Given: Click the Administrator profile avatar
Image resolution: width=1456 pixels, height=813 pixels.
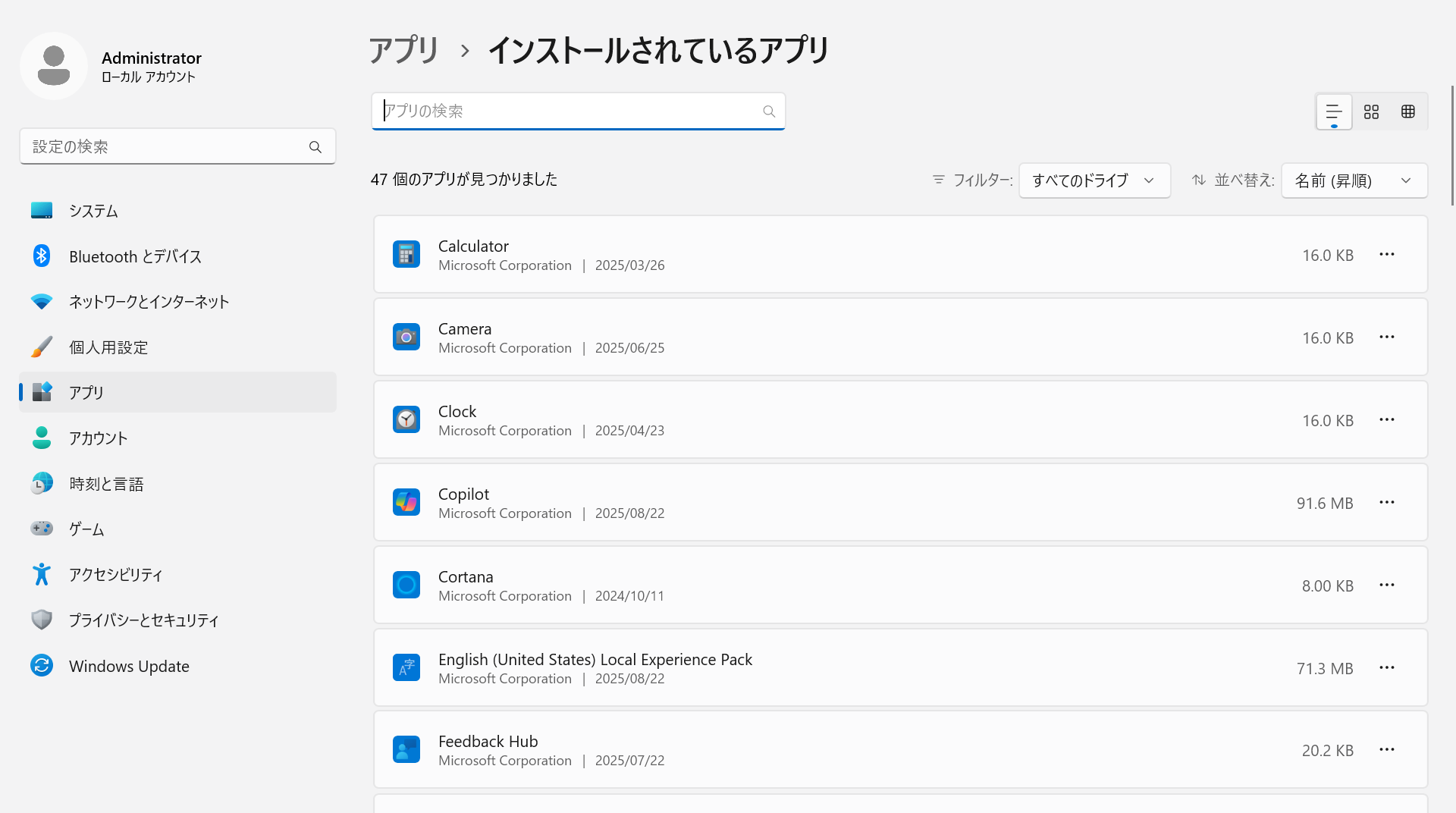Looking at the screenshot, I should 54,66.
